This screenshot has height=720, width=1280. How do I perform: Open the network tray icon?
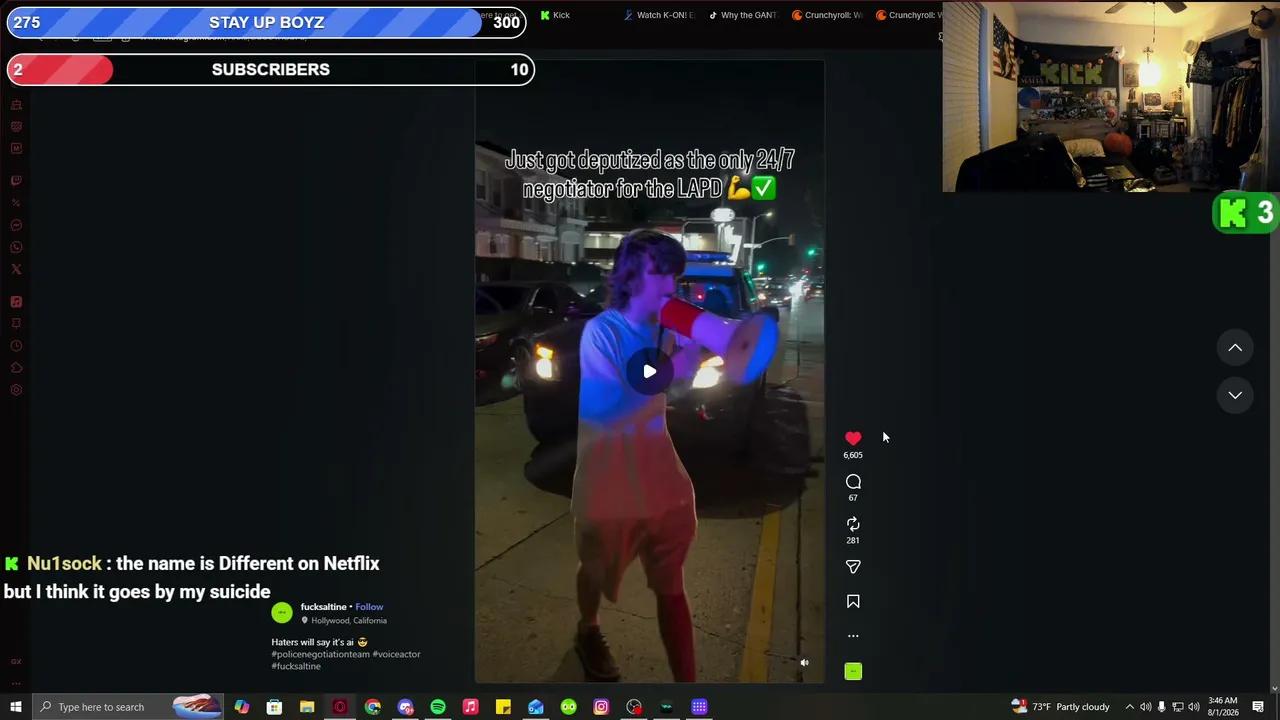[x=1177, y=707]
